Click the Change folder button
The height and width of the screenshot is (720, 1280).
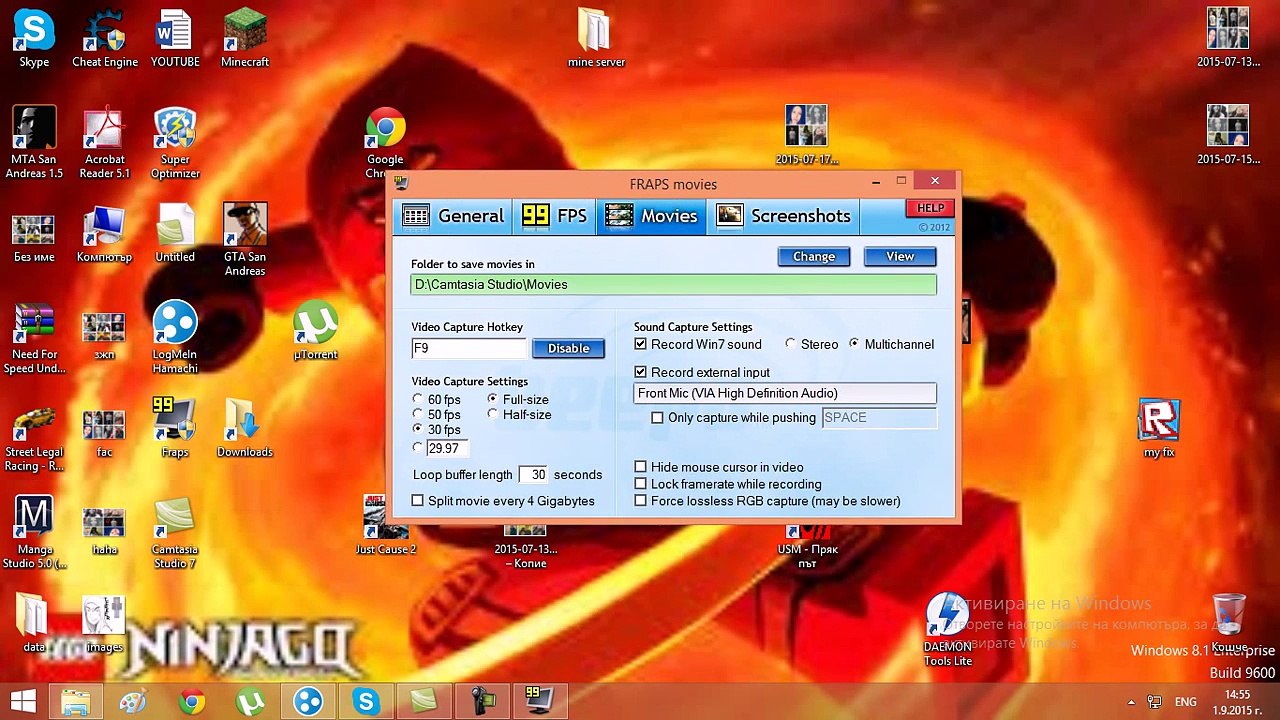coord(814,257)
